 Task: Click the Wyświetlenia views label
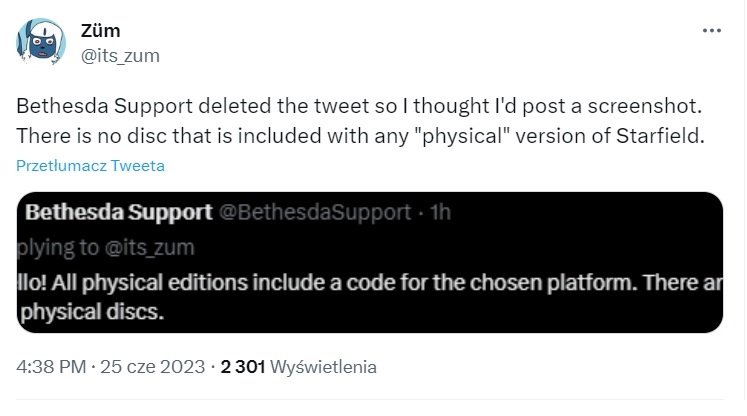tap(323, 367)
